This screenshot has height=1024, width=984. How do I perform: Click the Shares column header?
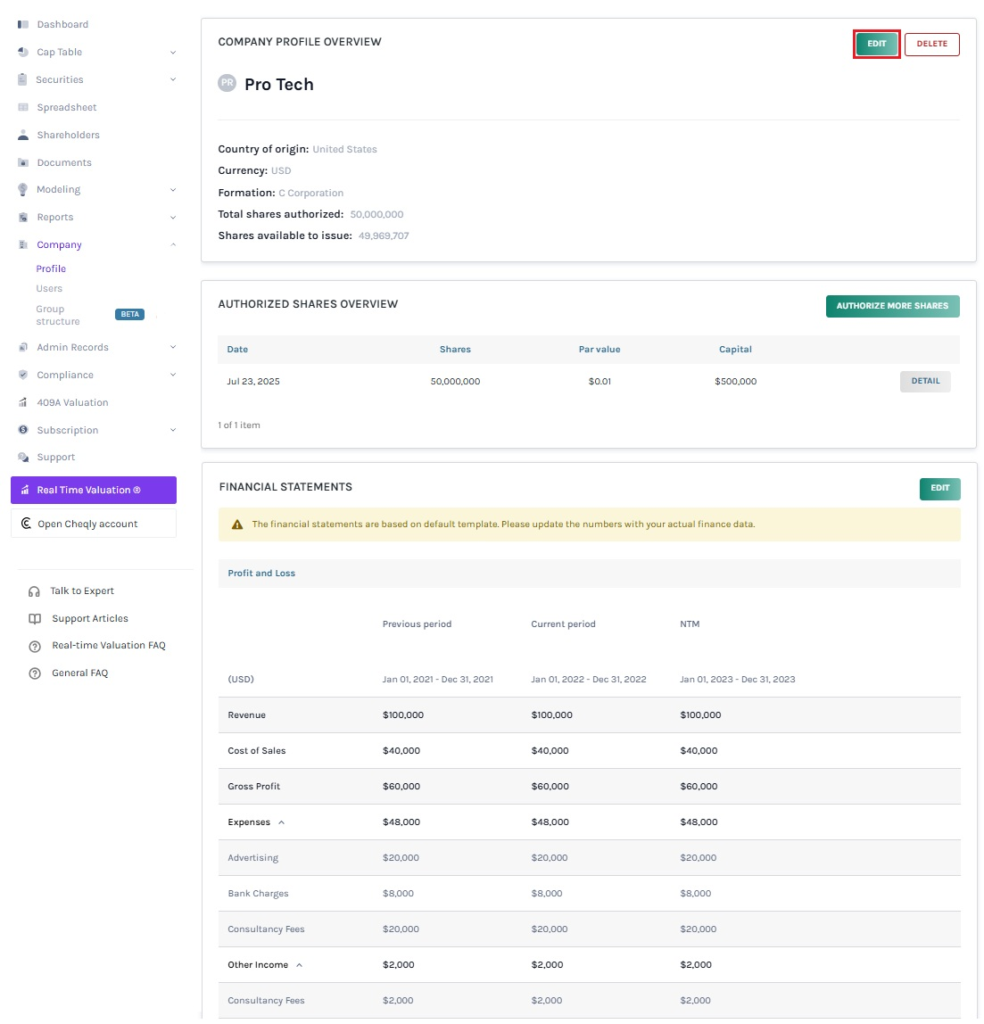[455, 349]
